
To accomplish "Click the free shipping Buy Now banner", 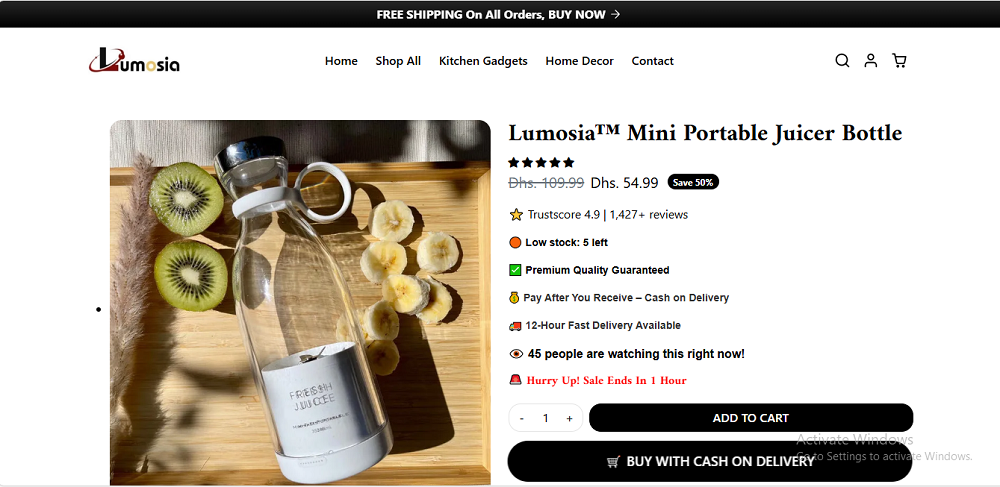I will click(499, 14).
